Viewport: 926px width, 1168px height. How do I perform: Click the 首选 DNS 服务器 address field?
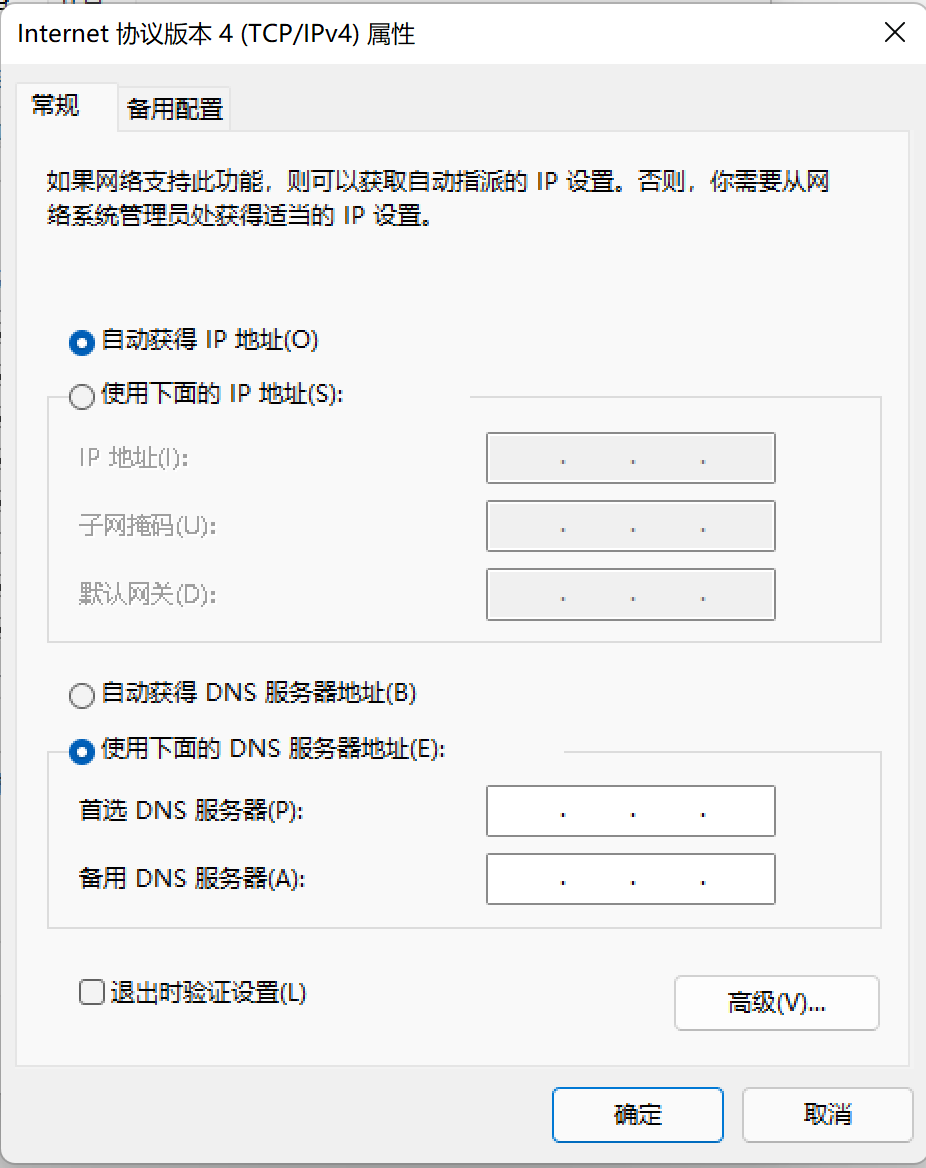(x=631, y=810)
